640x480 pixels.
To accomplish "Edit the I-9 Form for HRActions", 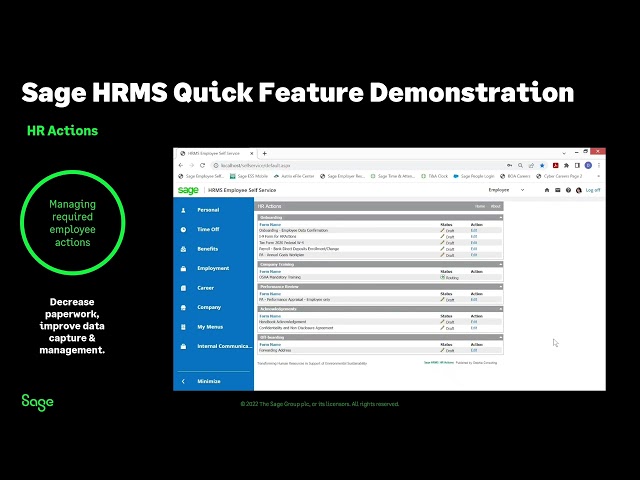I will point(474,236).
